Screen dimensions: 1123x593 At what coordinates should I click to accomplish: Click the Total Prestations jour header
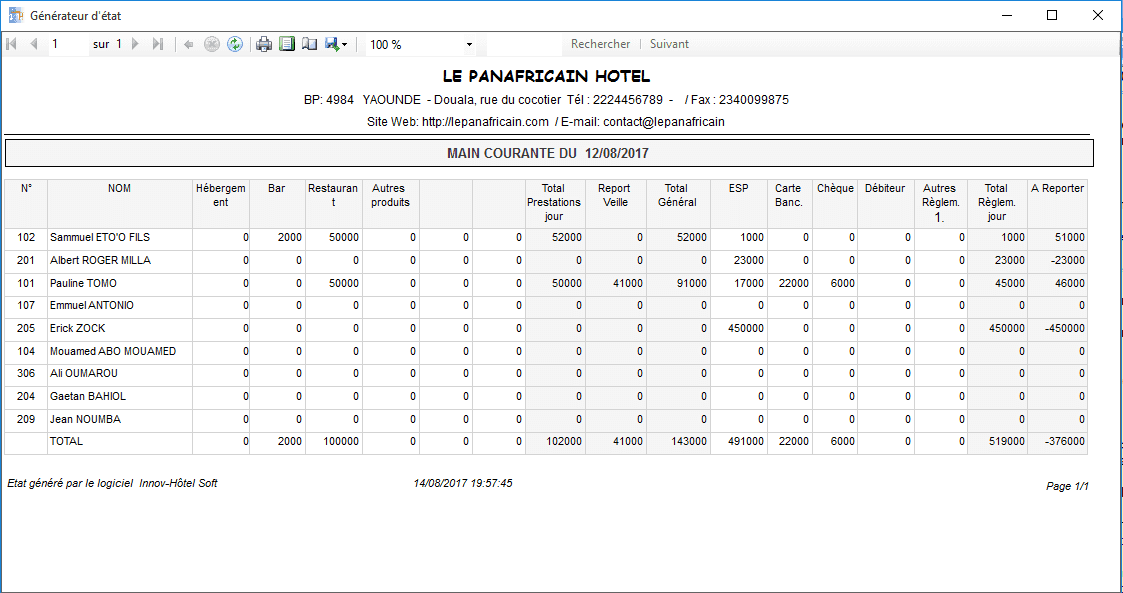coord(554,202)
